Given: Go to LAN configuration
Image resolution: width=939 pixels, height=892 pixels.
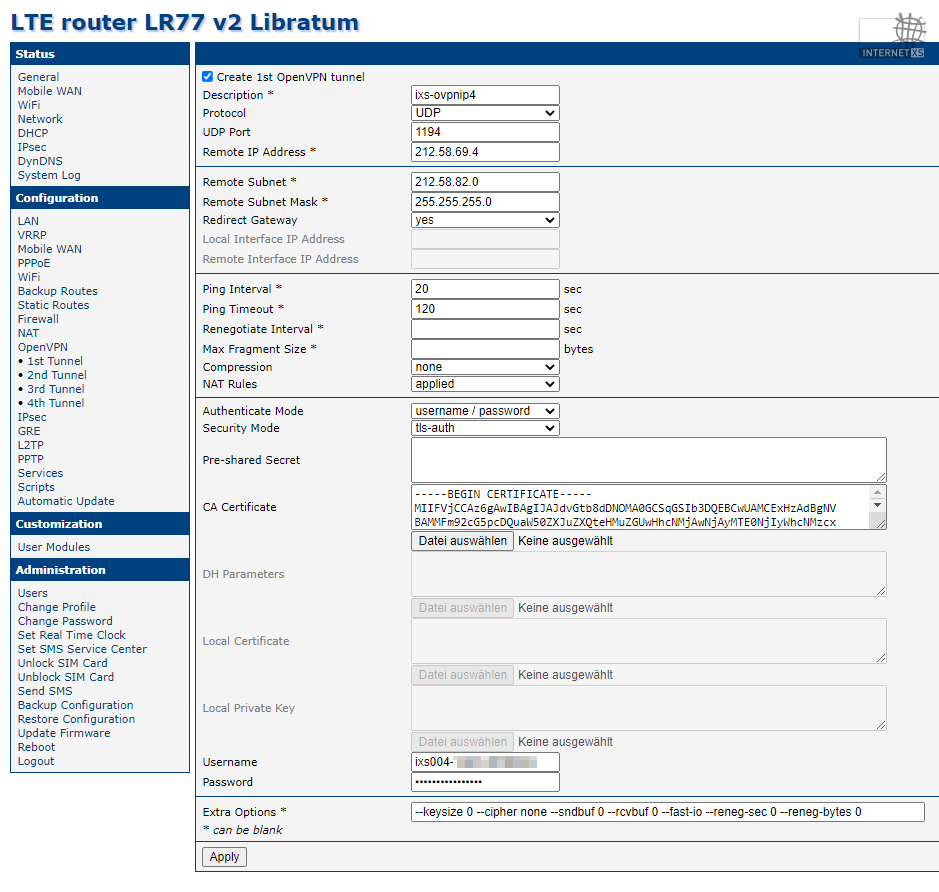Looking at the screenshot, I should 28,222.
